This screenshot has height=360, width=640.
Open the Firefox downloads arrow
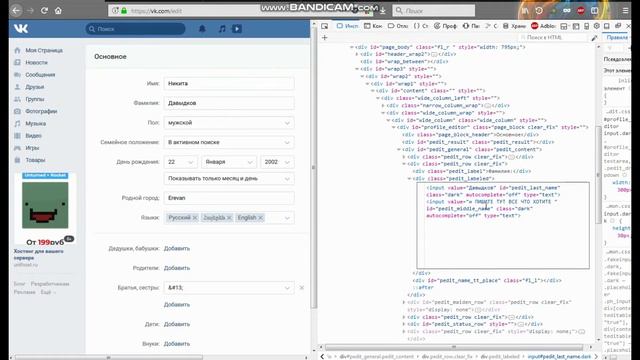pyautogui.click(x=383, y=11)
